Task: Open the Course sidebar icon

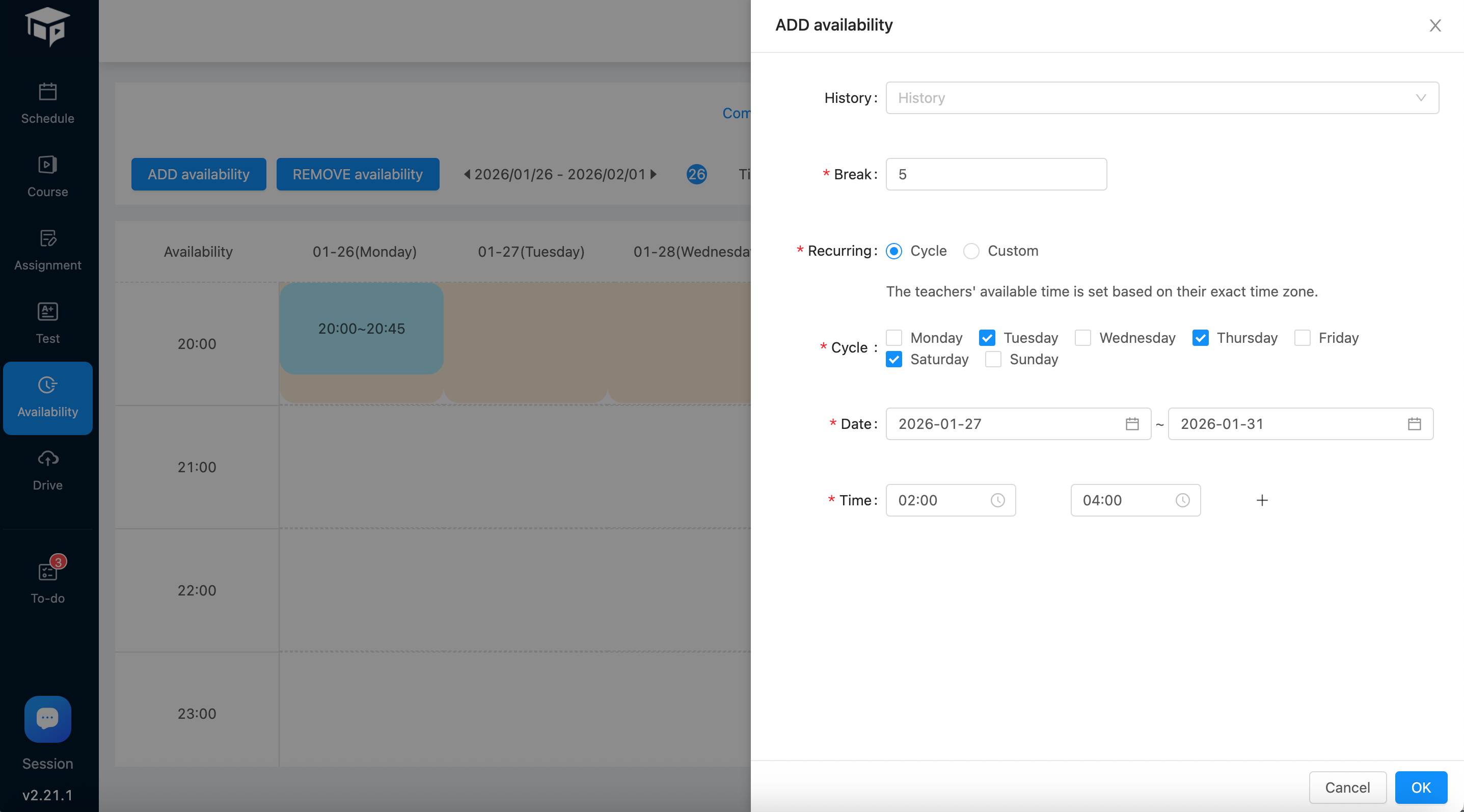Action: (48, 166)
